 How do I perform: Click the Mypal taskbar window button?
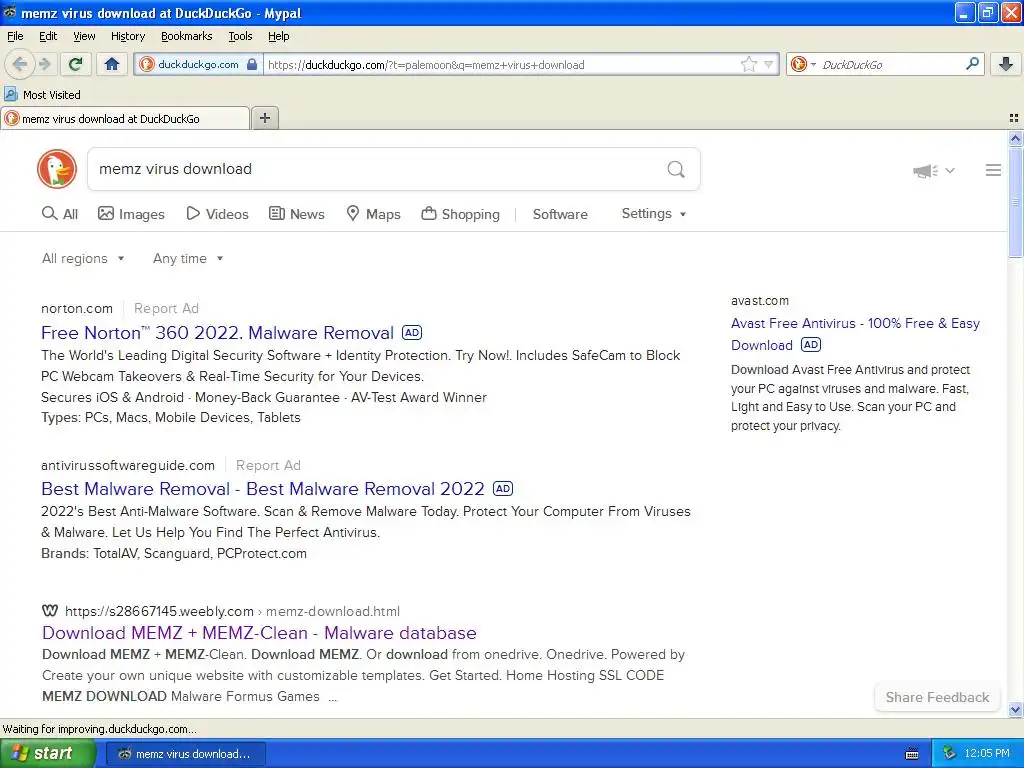pos(185,754)
